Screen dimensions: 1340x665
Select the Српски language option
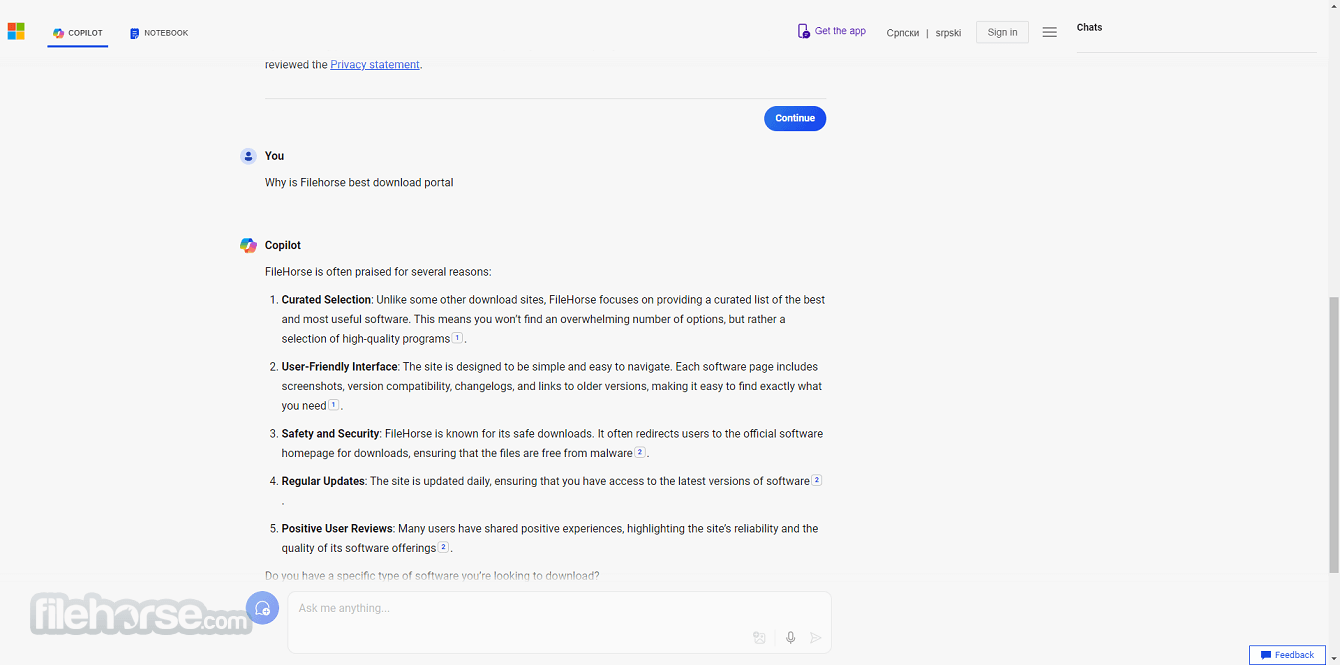[x=902, y=33]
